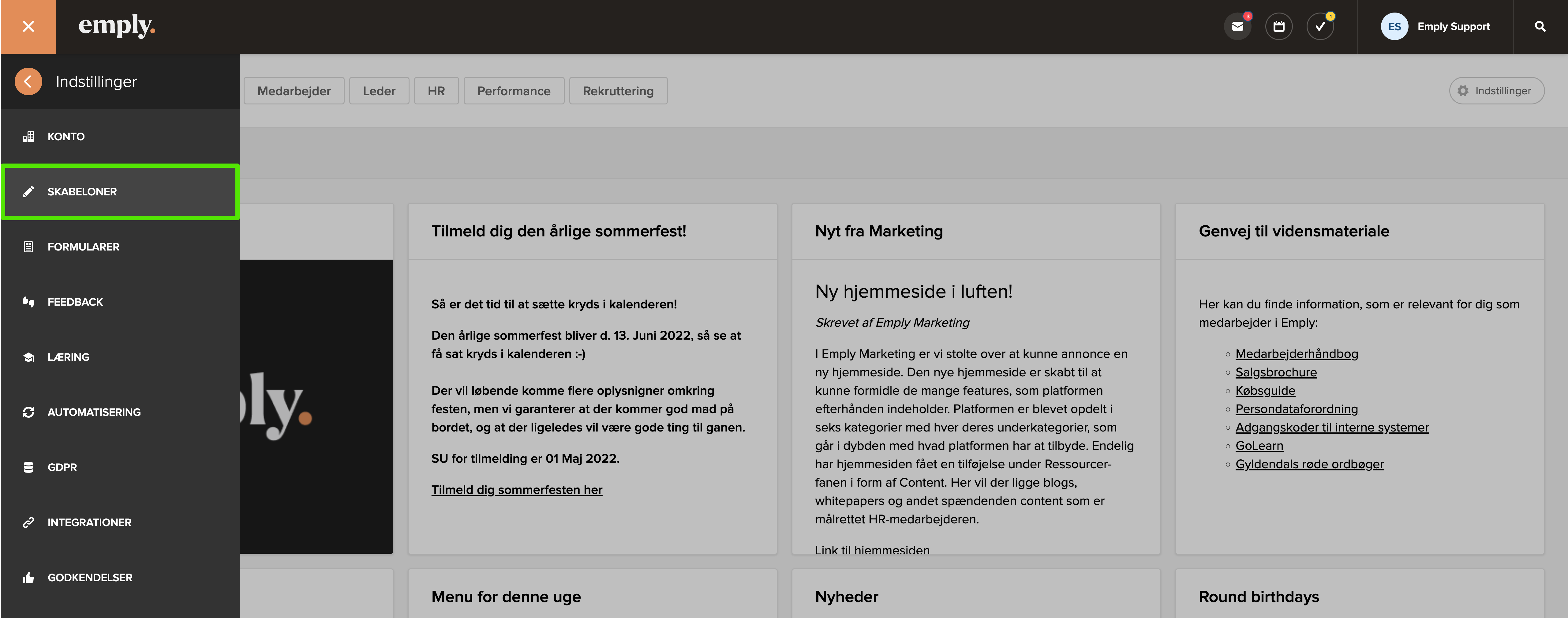The width and height of the screenshot is (1568, 618).
Task: Switch to the Rekruttering tab
Action: click(618, 90)
